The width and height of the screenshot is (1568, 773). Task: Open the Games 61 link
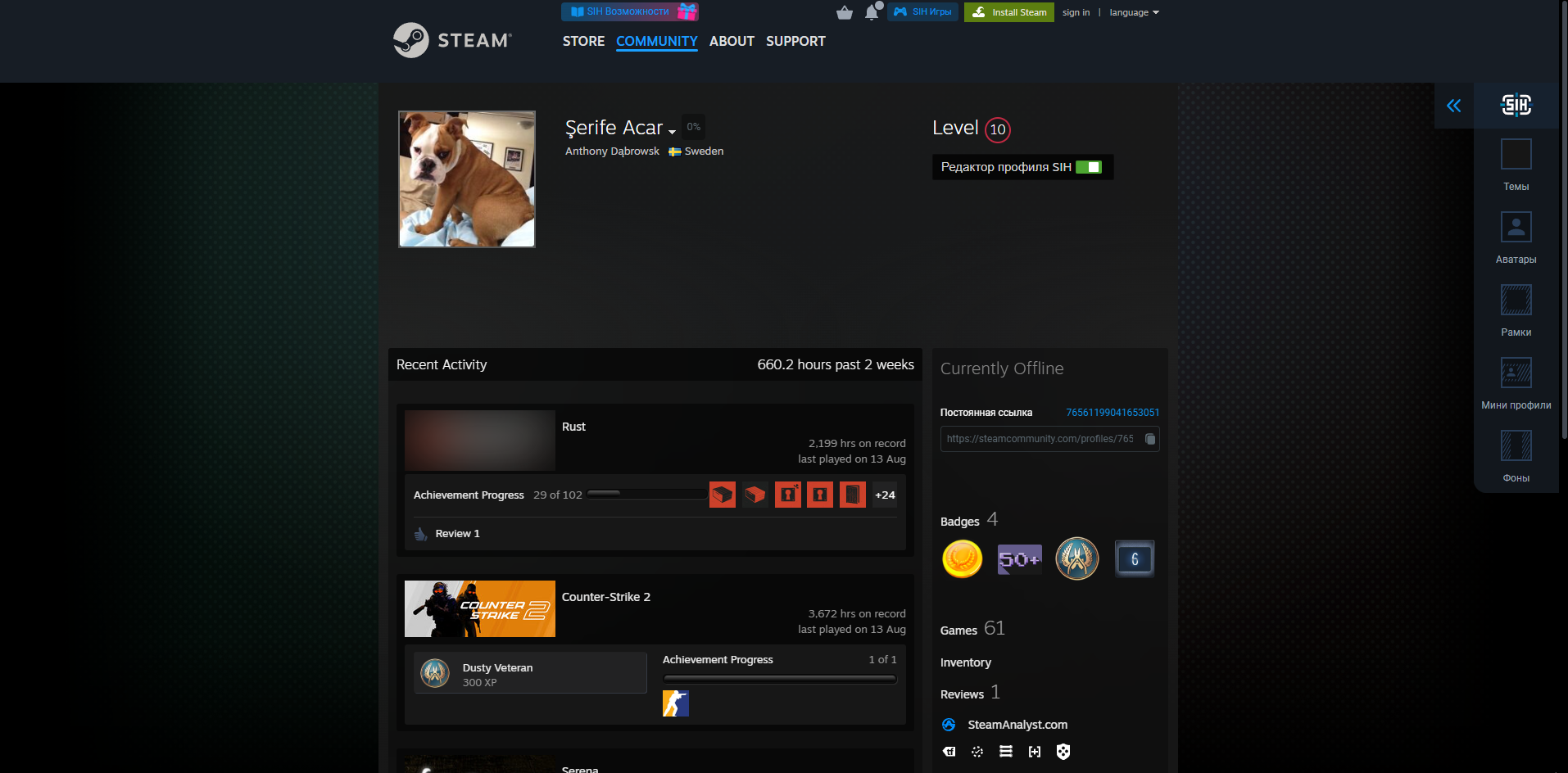click(972, 629)
